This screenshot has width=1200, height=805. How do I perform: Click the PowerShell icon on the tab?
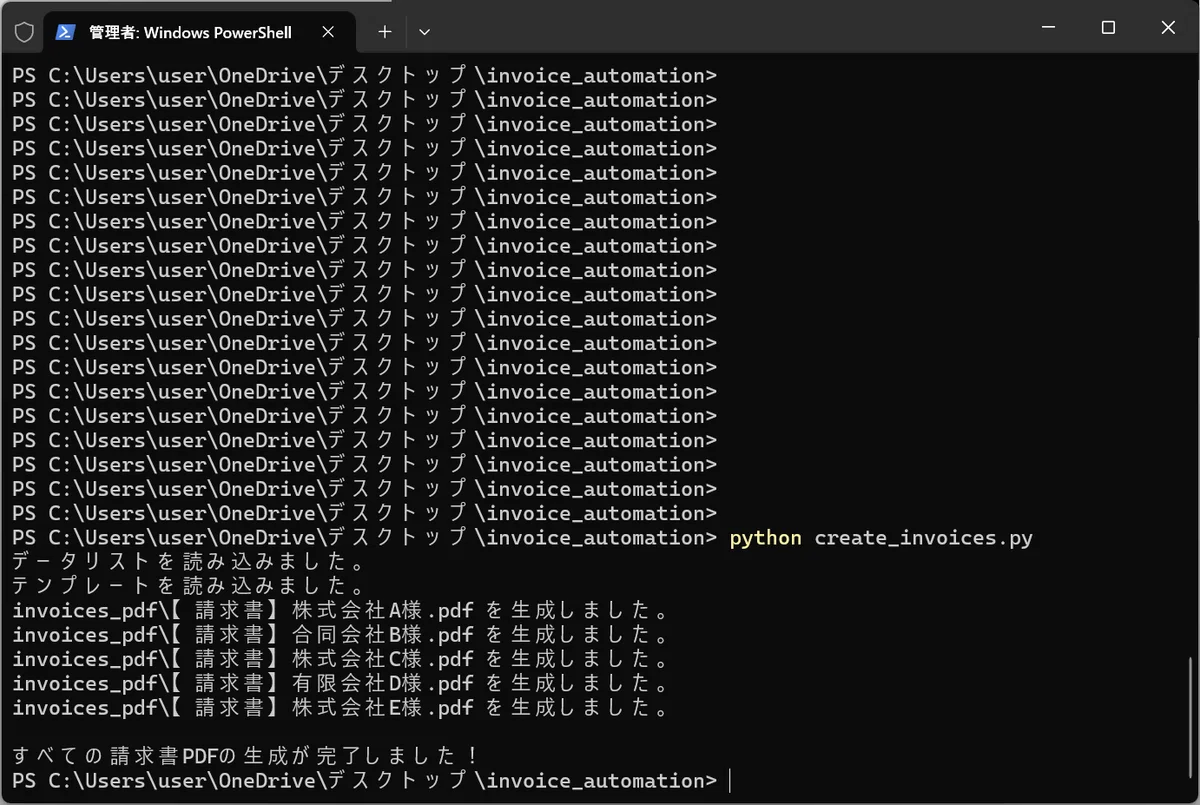coord(65,32)
